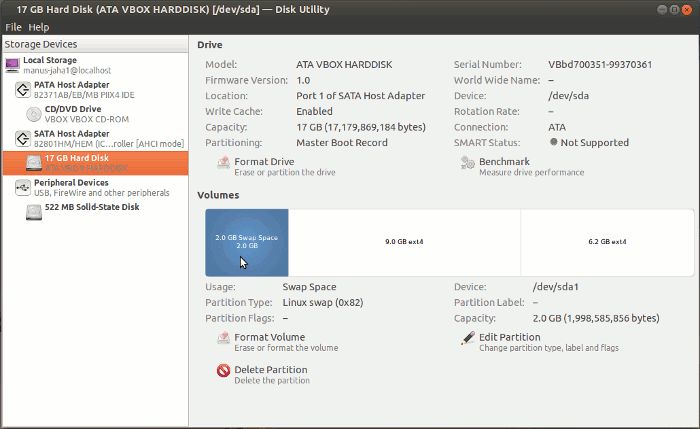700x429 pixels.
Task: Select the 9.0 GB ext4 partition
Action: [x=404, y=242]
